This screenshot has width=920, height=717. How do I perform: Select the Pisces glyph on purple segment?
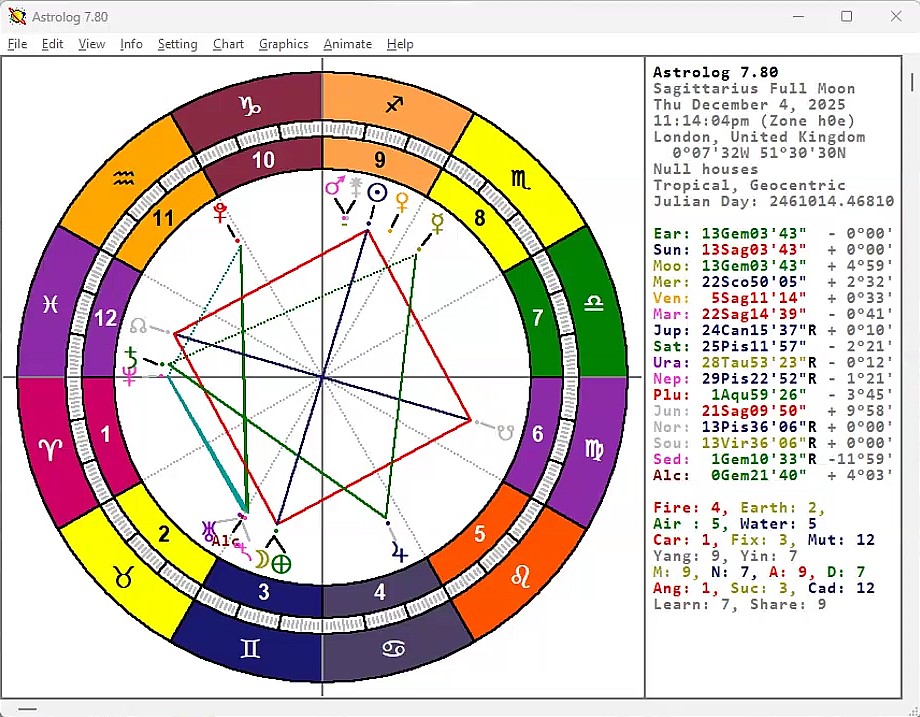(x=50, y=304)
